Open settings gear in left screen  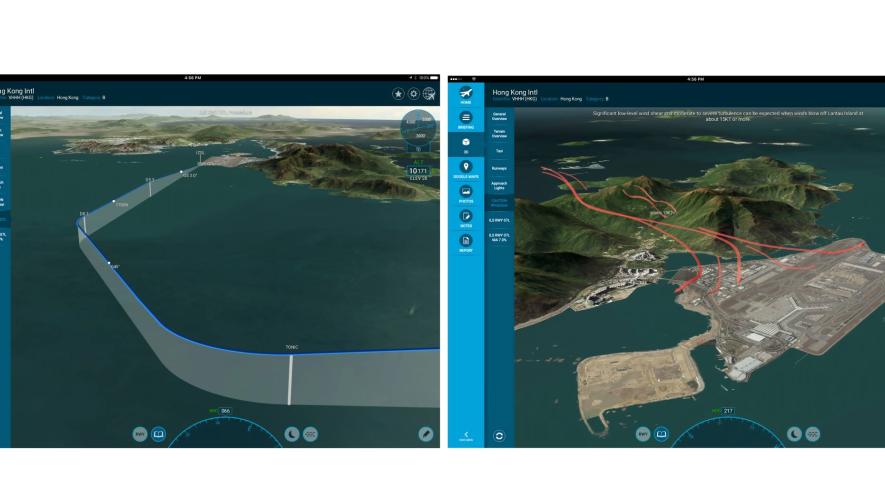[x=414, y=93]
